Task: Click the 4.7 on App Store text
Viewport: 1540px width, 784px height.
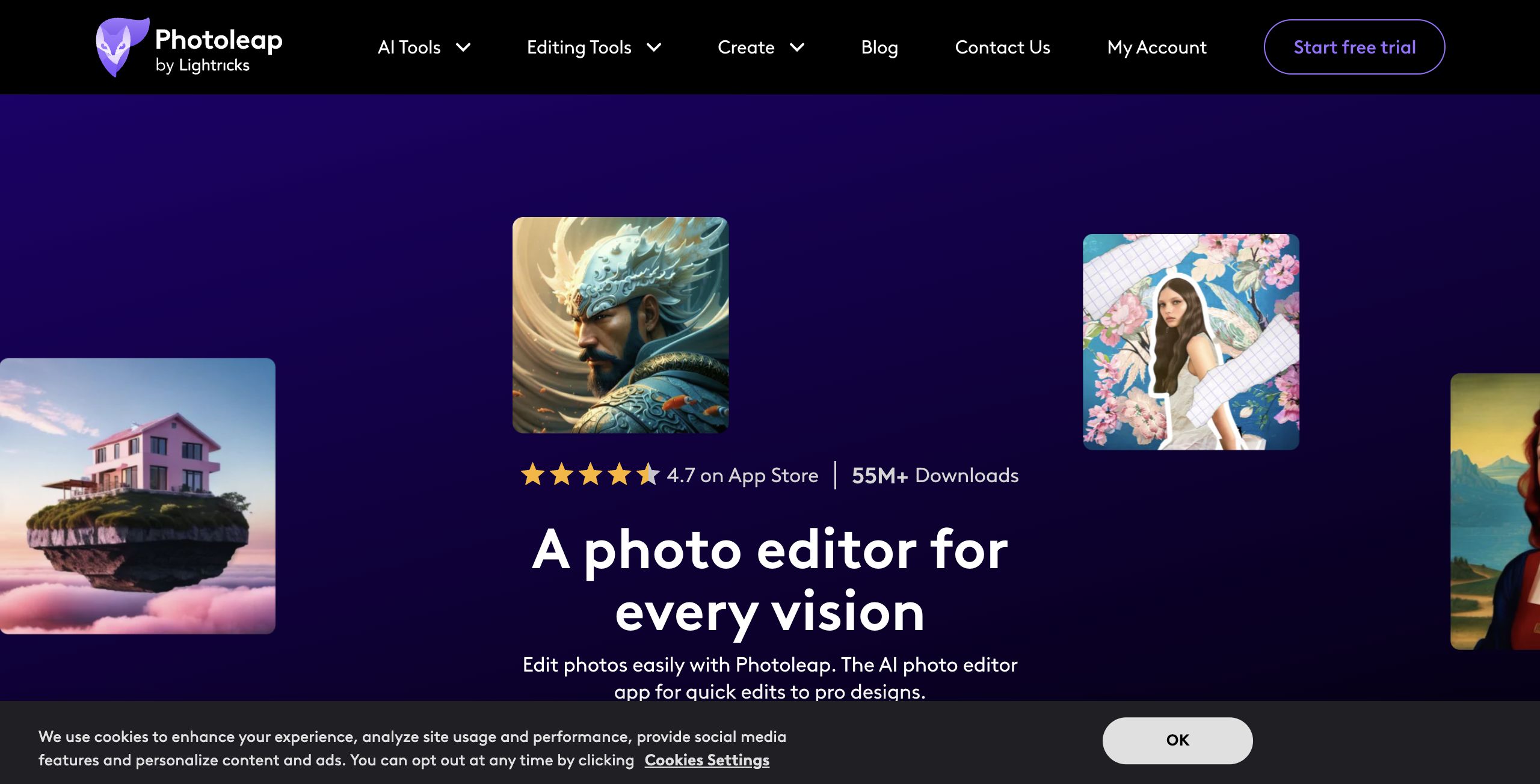Action: (743, 476)
